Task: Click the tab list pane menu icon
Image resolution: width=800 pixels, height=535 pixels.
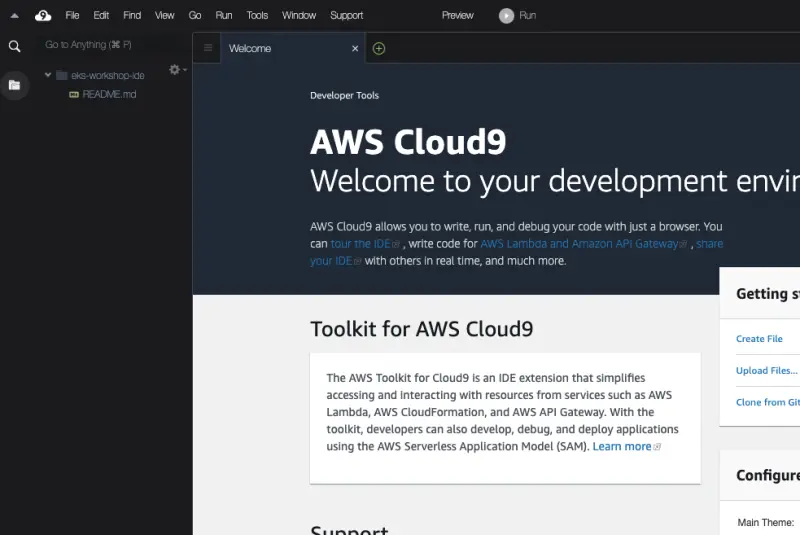Action: point(208,48)
